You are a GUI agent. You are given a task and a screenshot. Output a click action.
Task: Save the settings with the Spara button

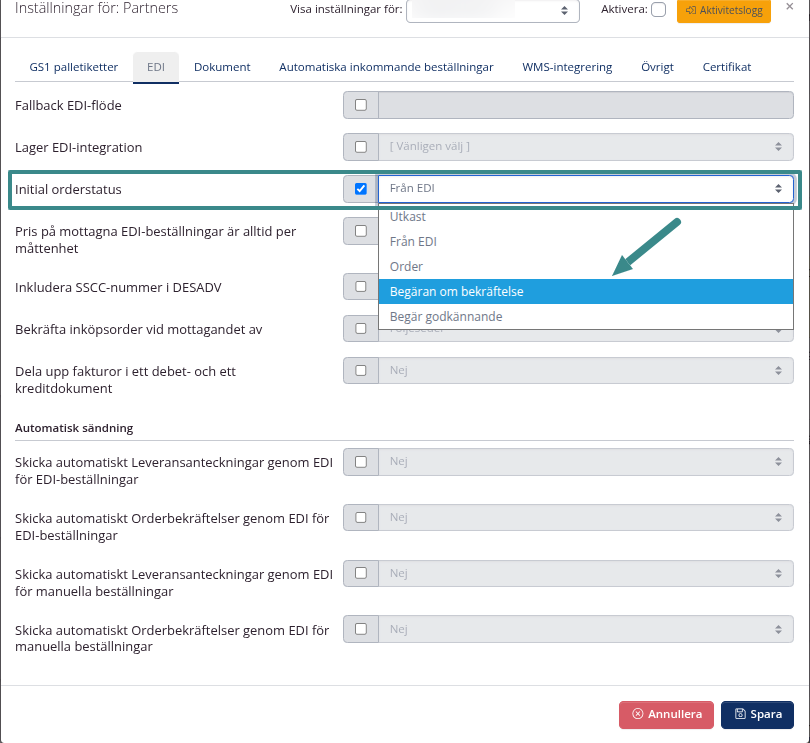coord(757,715)
